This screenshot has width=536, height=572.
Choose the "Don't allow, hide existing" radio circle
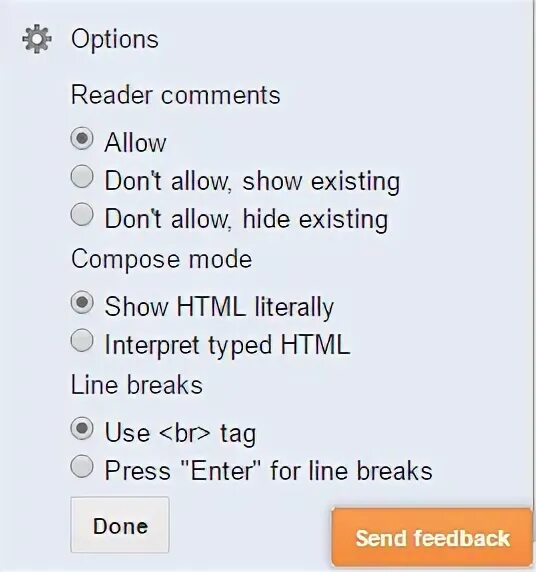coord(82,214)
